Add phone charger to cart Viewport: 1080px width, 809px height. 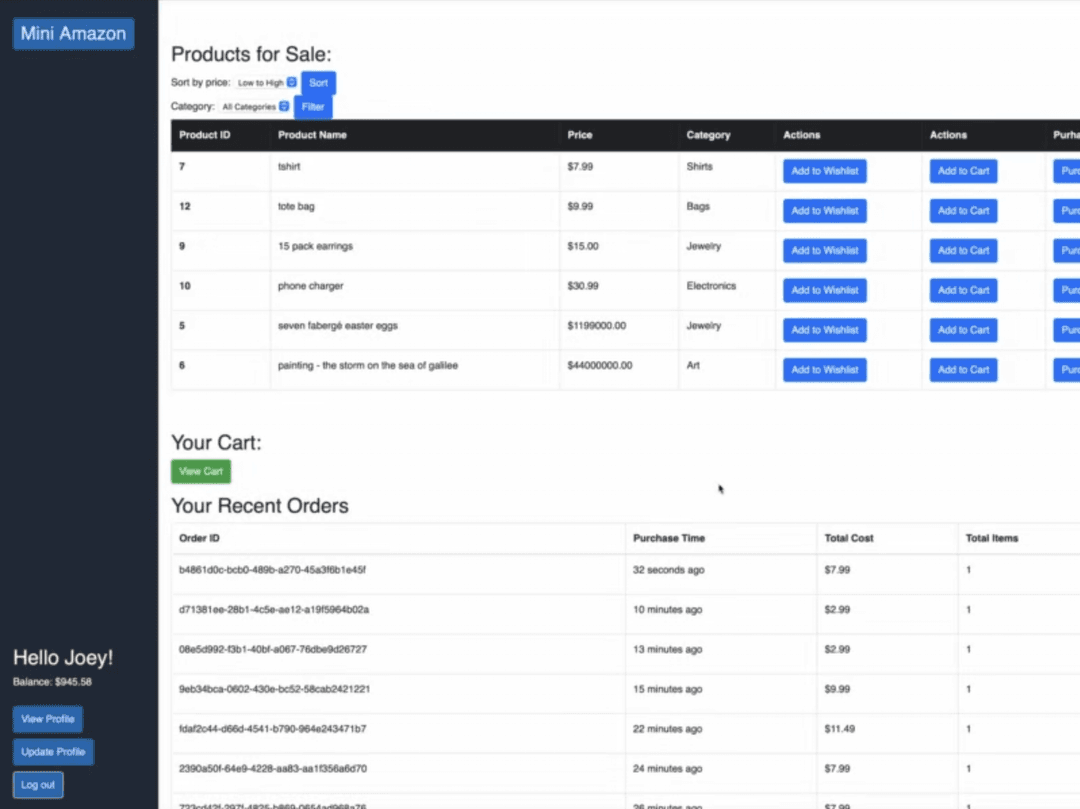coord(963,290)
